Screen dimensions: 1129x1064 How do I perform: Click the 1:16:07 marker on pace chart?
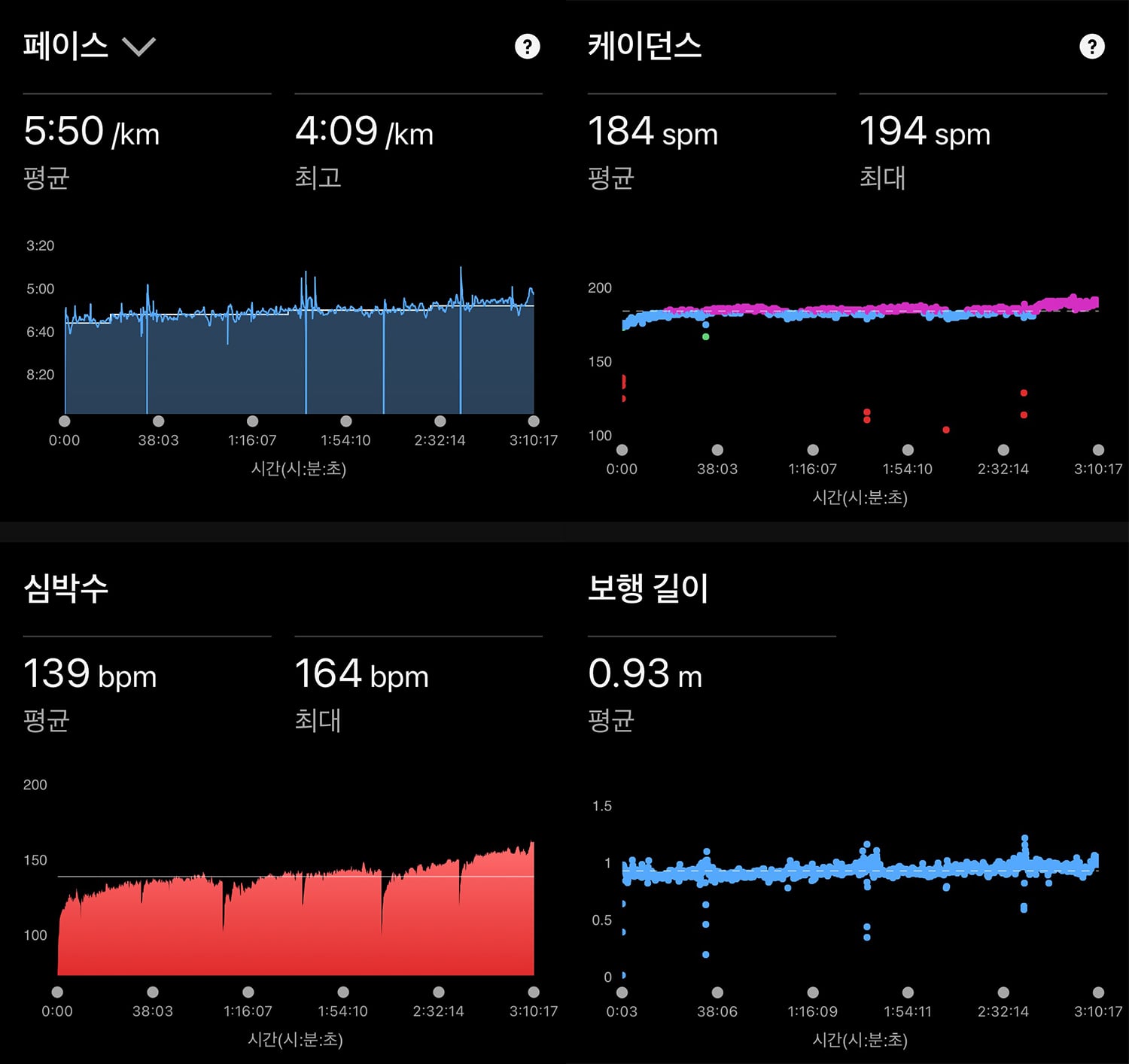[252, 421]
